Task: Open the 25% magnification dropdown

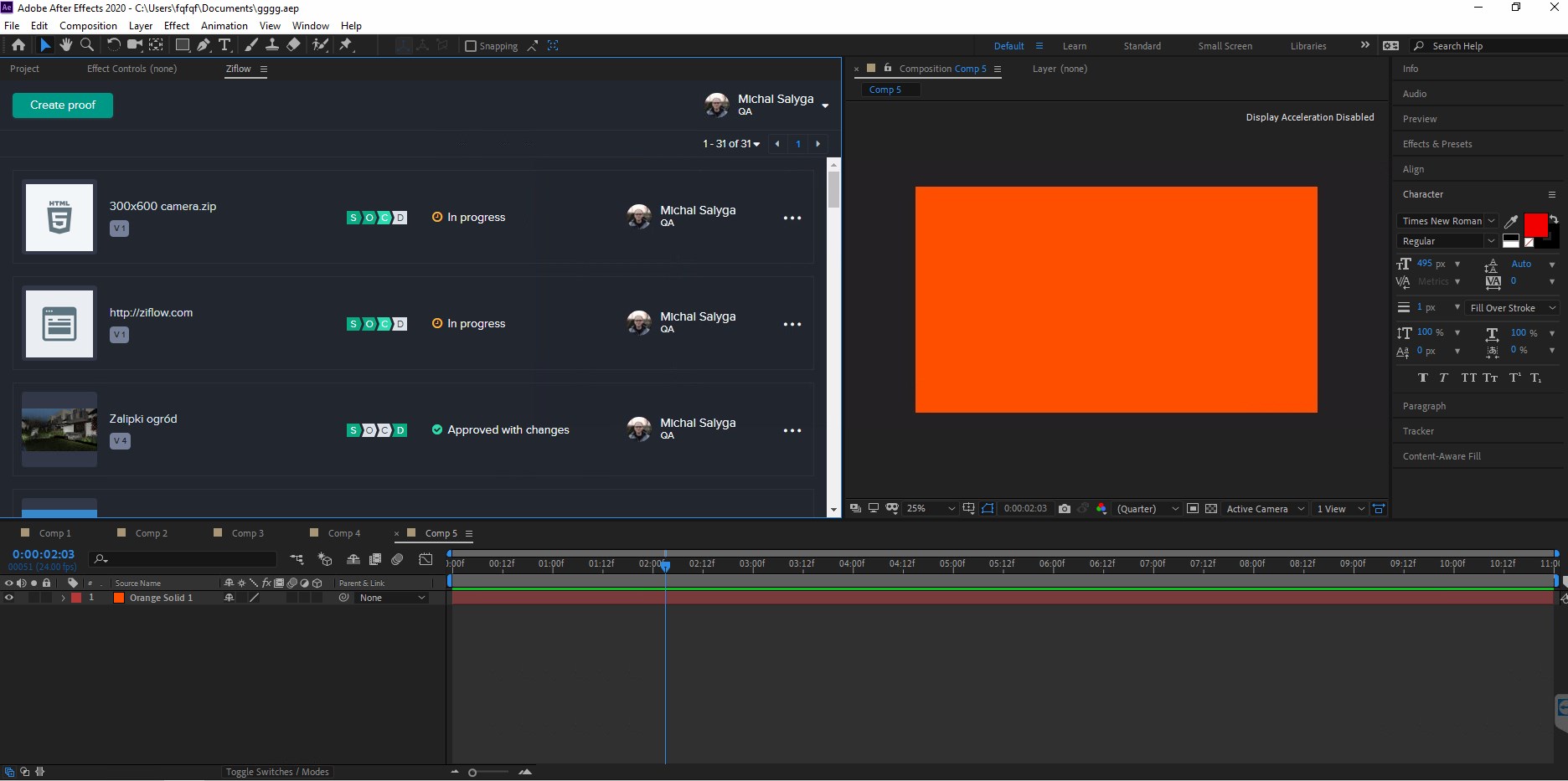Action: pyautogui.click(x=931, y=509)
